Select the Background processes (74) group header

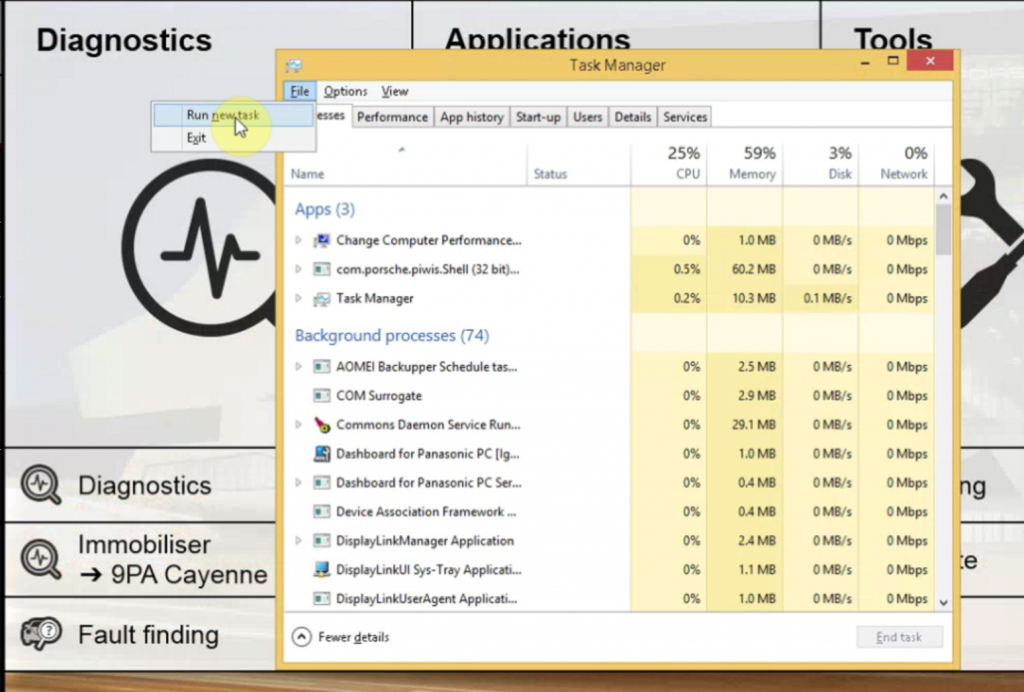pos(392,336)
